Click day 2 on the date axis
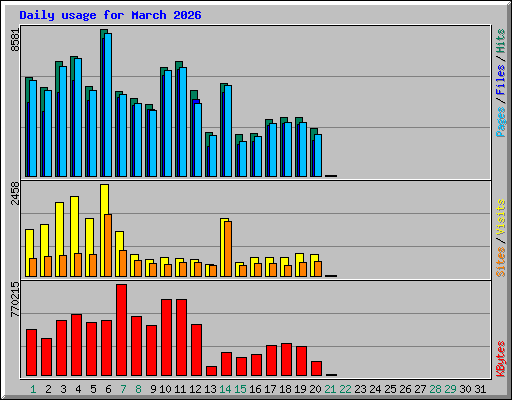This screenshot has width=512, height=400. 48,389
